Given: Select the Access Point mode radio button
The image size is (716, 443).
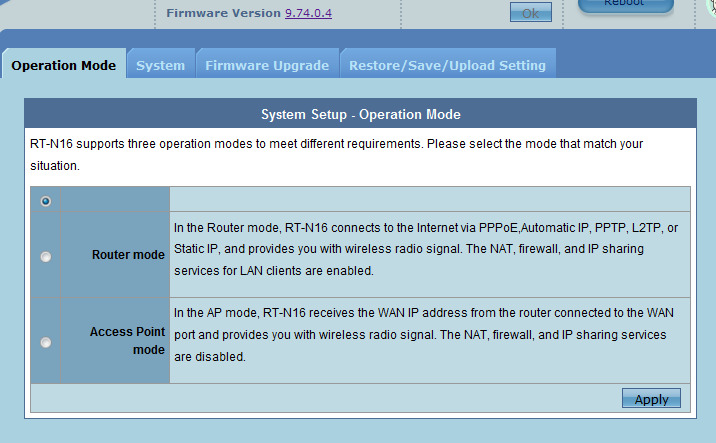Looking at the screenshot, I should (x=46, y=342).
